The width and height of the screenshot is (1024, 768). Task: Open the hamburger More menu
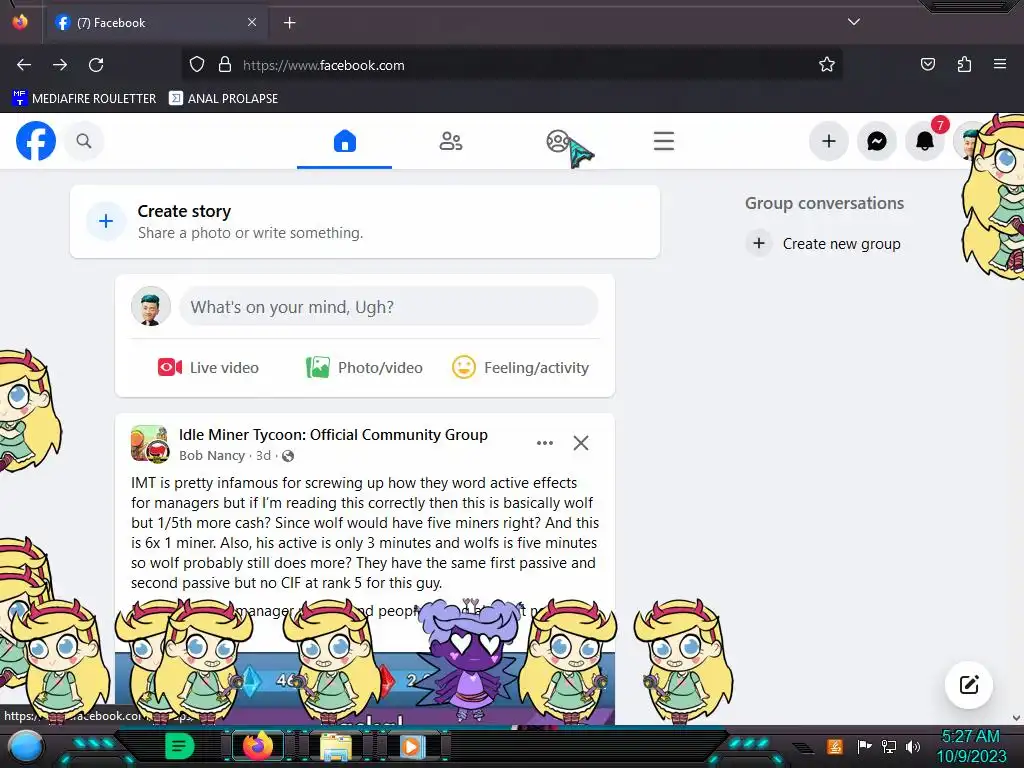tap(664, 141)
